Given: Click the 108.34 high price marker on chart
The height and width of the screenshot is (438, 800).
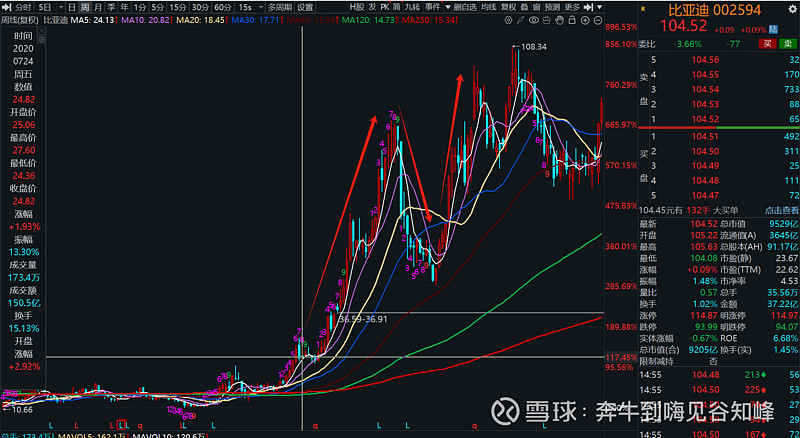Looking at the screenshot, I should point(534,47).
